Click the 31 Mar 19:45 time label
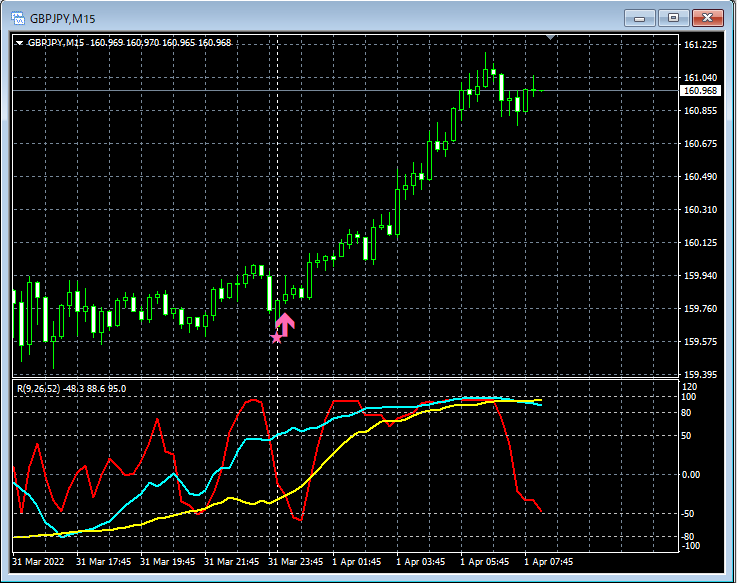738x583 pixels. click(168, 561)
